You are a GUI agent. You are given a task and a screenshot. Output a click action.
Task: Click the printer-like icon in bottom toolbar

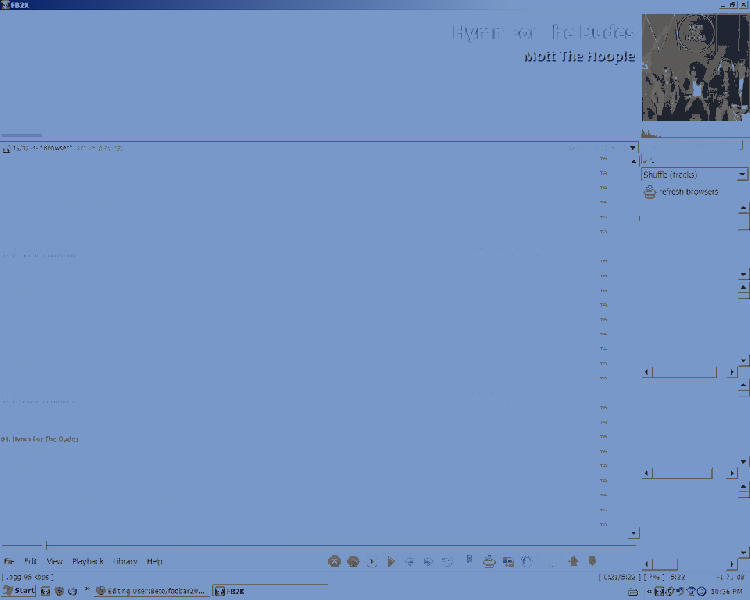pos(489,562)
